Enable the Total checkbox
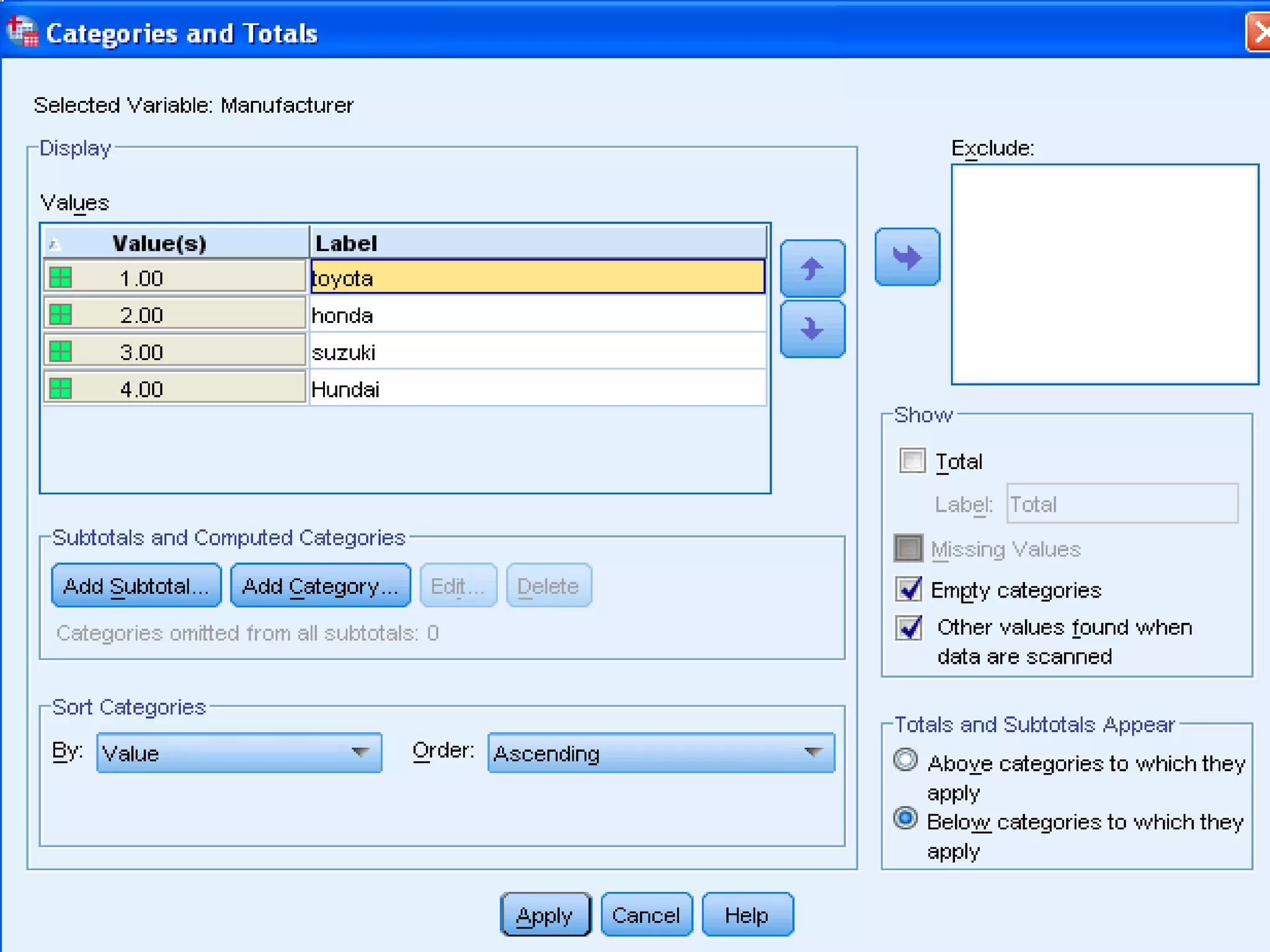 (x=912, y=461)
